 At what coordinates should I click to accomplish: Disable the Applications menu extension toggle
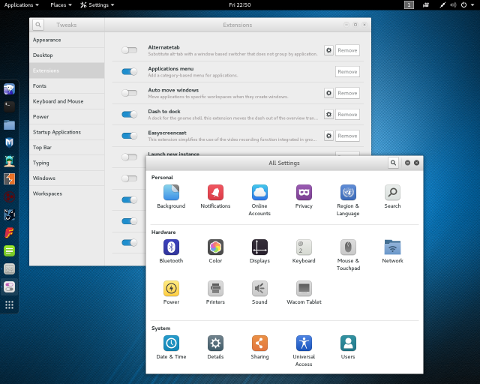pyautogui.click(x=129, y=72)
